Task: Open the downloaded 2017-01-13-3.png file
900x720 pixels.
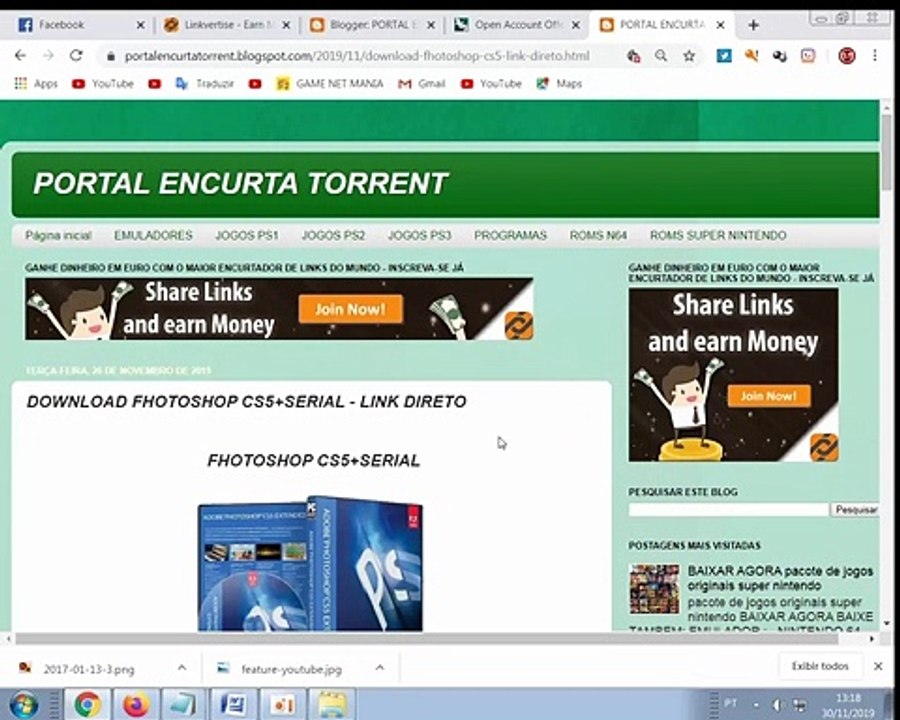Action: click(89, 669)
